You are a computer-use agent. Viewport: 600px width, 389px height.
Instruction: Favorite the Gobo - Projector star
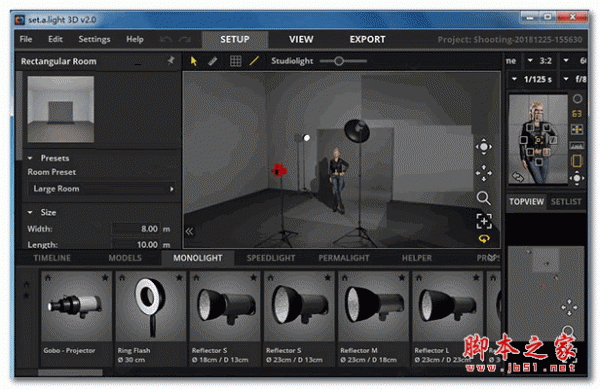click(x=105, y=278)
